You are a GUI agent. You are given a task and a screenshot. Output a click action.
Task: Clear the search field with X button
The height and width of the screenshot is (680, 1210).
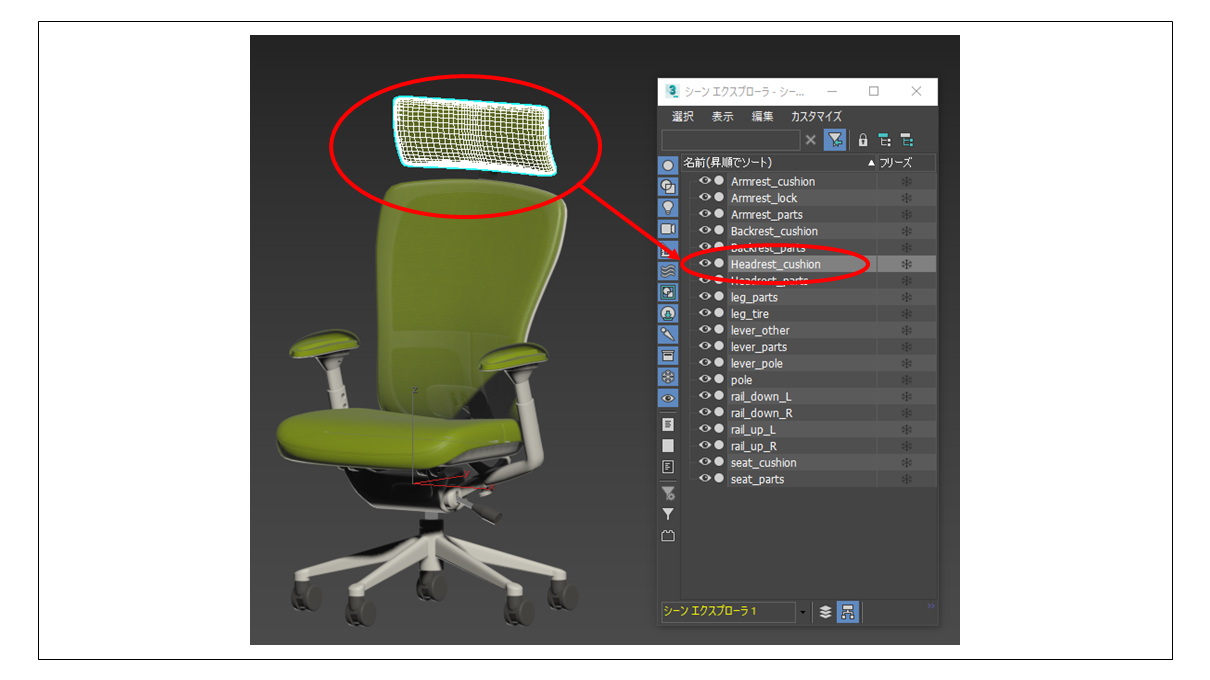coord(811,140)
